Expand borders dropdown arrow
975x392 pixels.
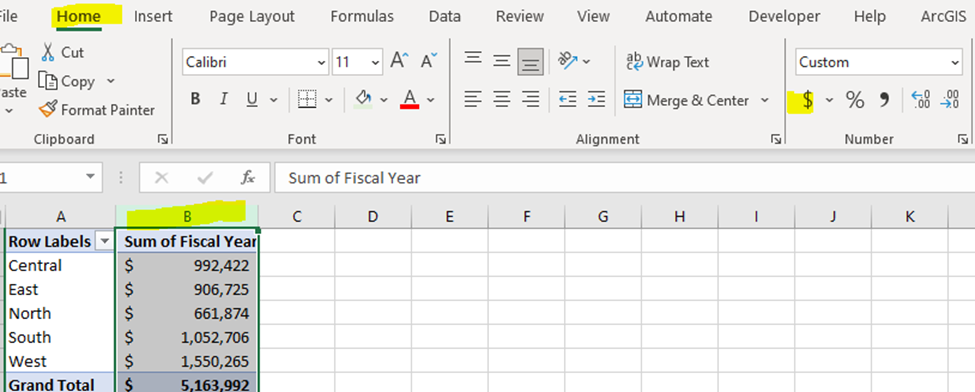pos(329,100)
